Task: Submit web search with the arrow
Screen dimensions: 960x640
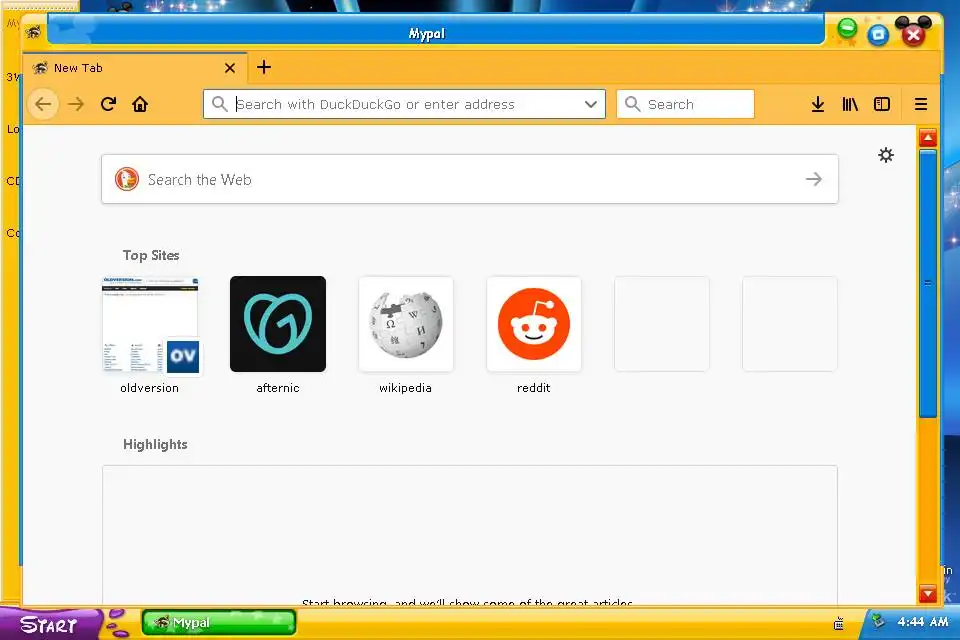Action: pyautogui.click(x=814, y=179)
